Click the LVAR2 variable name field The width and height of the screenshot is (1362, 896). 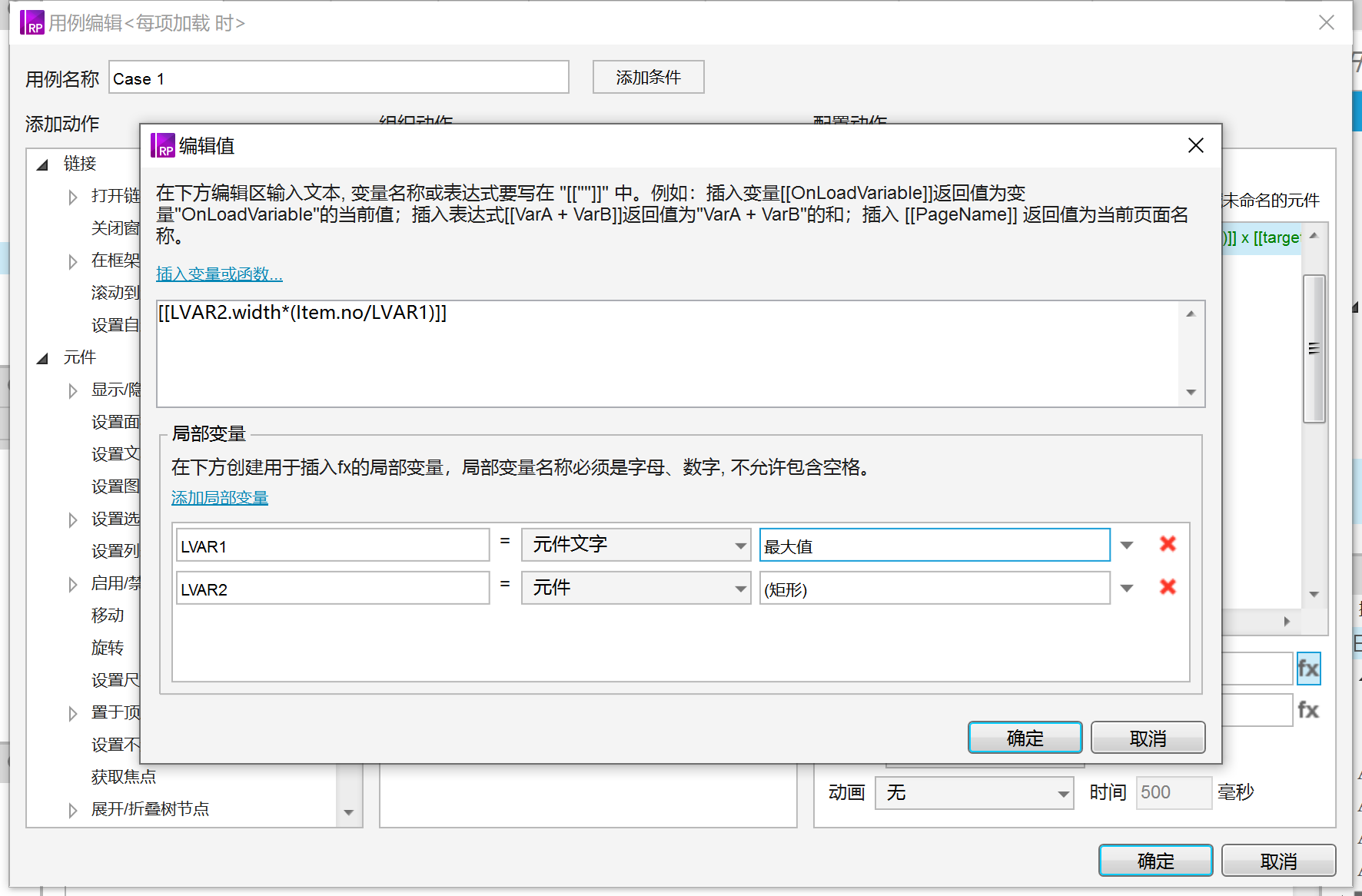[x=333, y=588]
